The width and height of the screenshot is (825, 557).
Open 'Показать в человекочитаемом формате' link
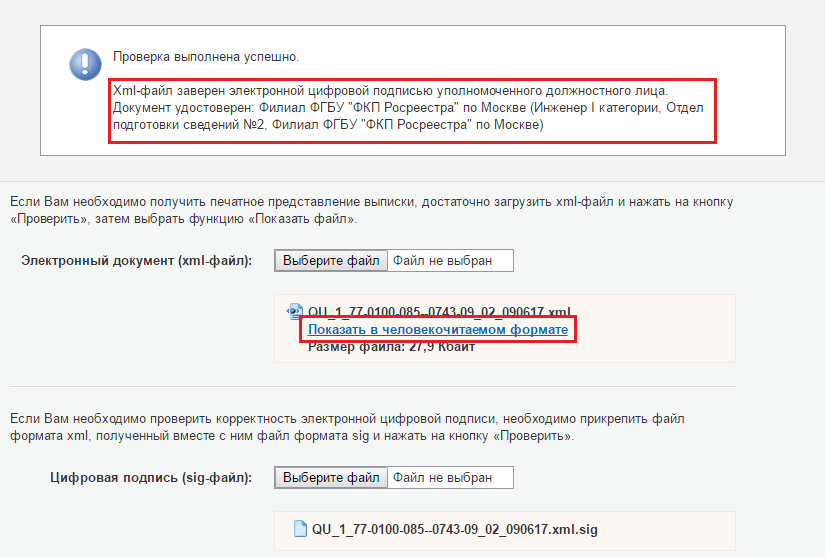[x=438, y=330]
